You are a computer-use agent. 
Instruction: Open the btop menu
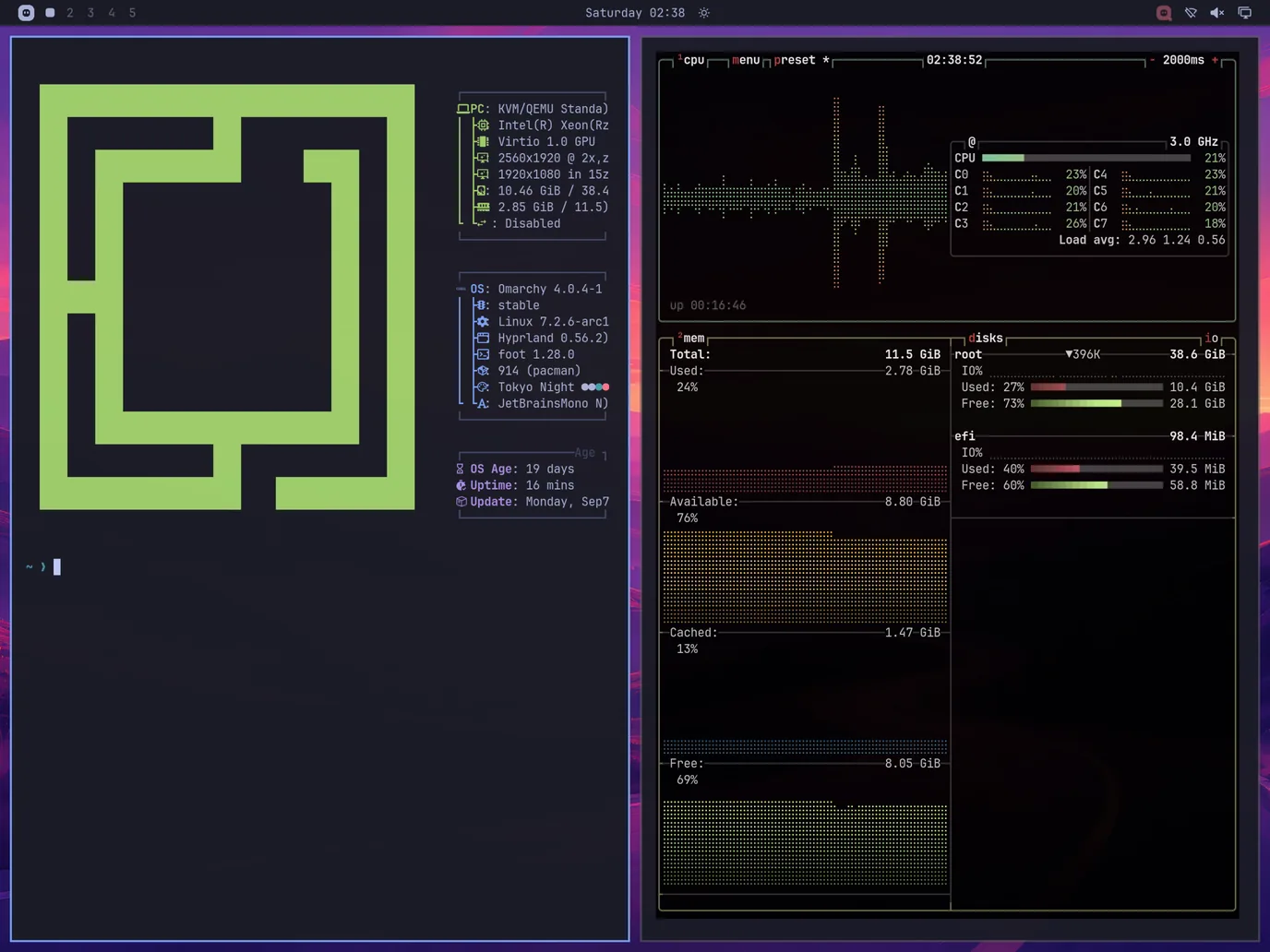tap(746, 60)
